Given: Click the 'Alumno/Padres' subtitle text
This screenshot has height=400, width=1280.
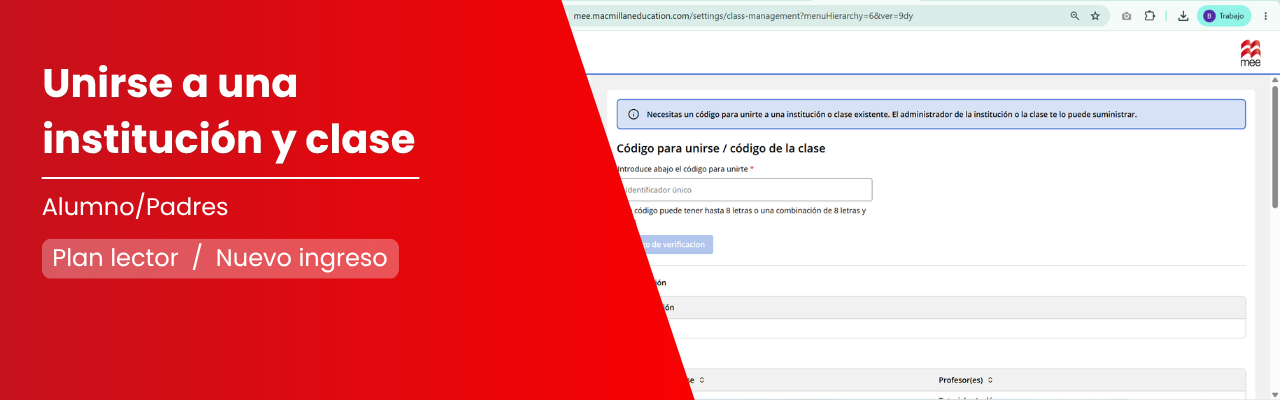Looking at the screenshot, I should (135, 207).
